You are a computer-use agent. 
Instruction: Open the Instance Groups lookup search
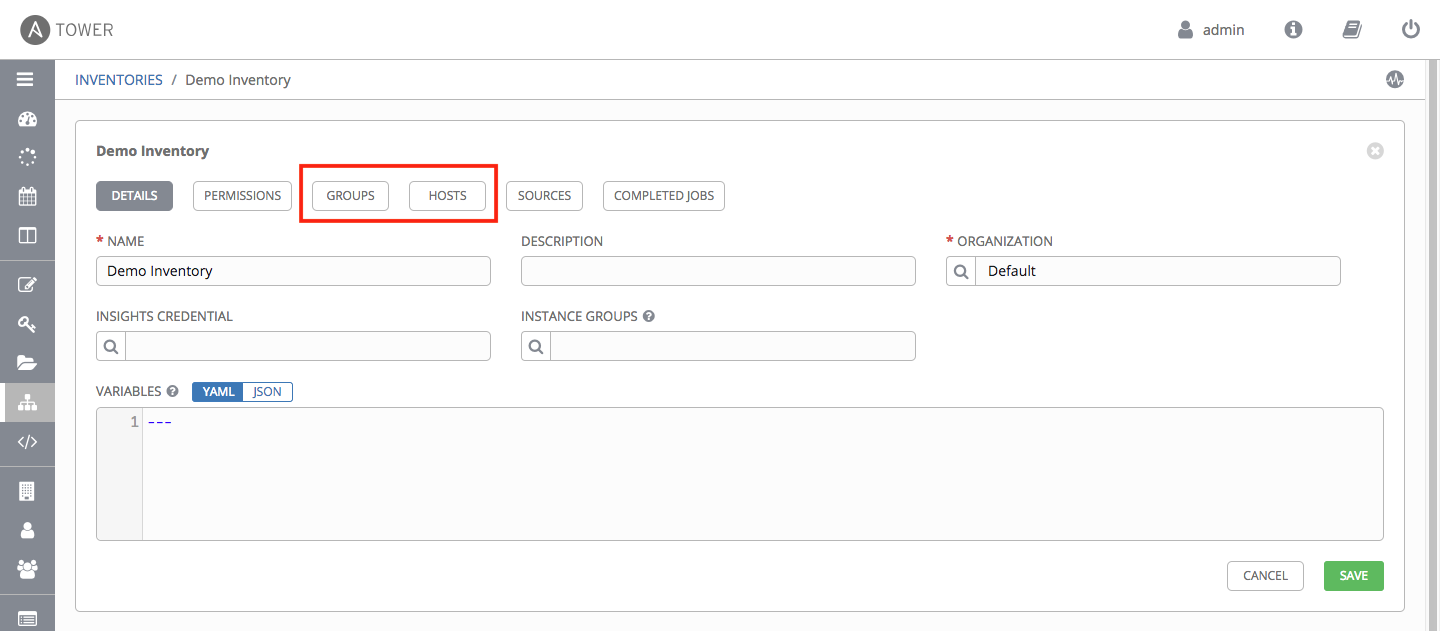click(536, 346)
